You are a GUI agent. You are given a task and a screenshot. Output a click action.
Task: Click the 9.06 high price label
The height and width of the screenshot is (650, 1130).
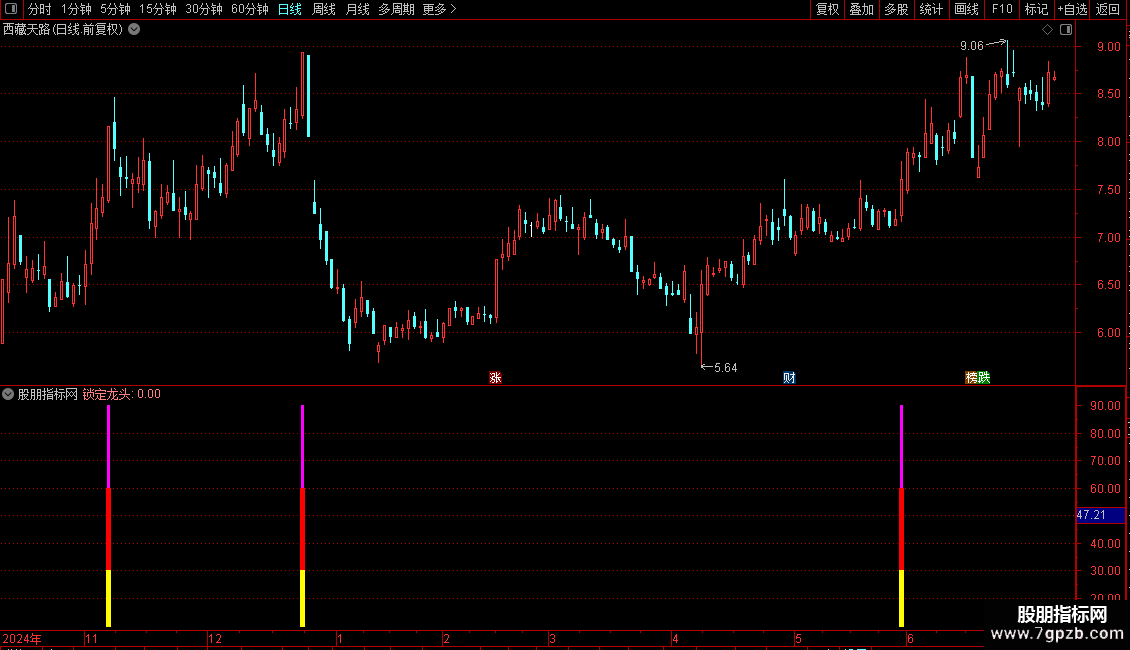coord(971,45)
